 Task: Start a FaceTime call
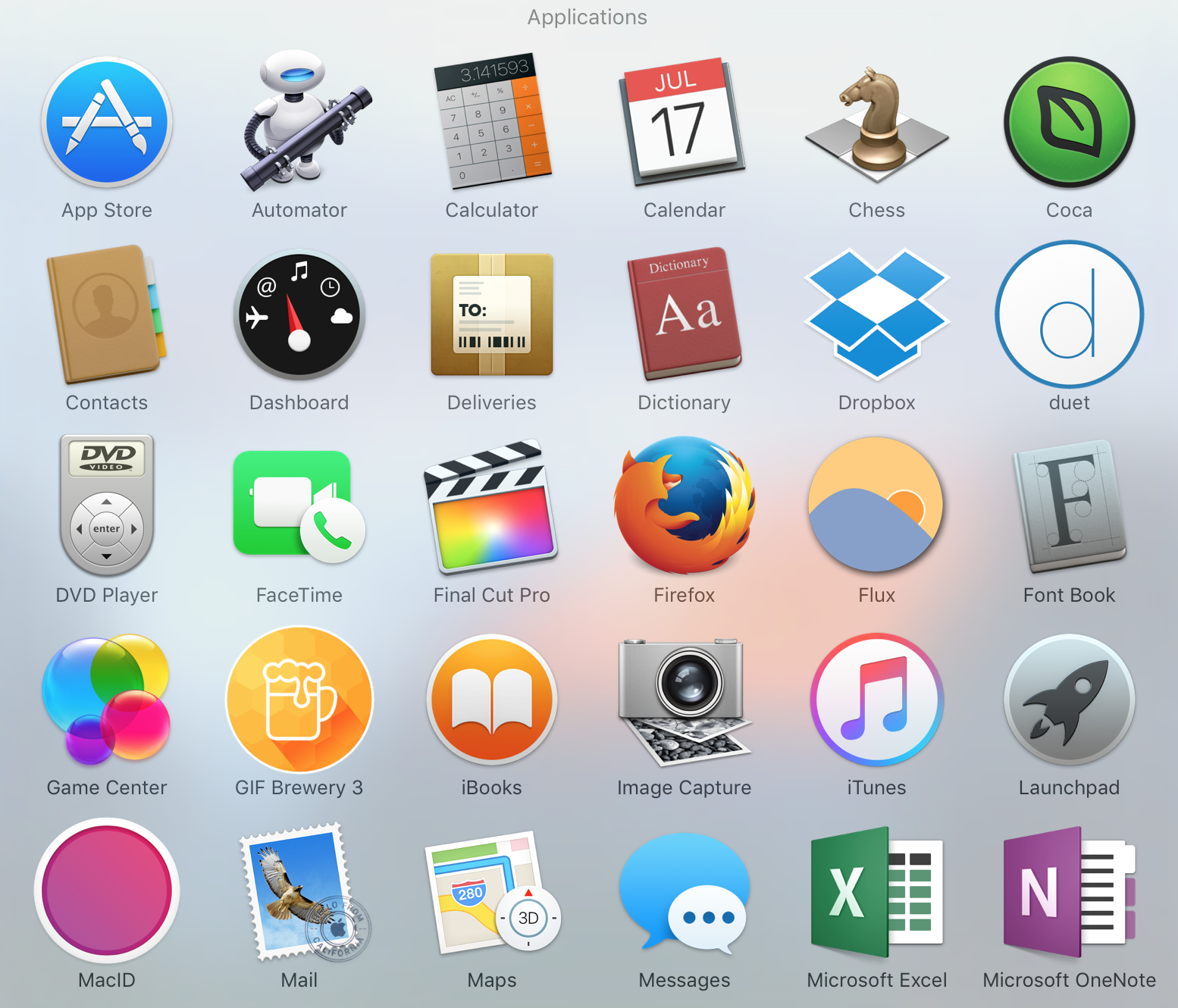coord(299,506)
